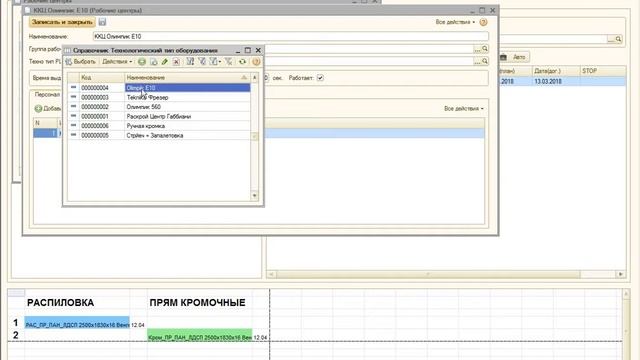Click the magnifier icon of the Группа field
Image resolution: width=640 pixels, height=360 pixels.
(x=485, y=49)
